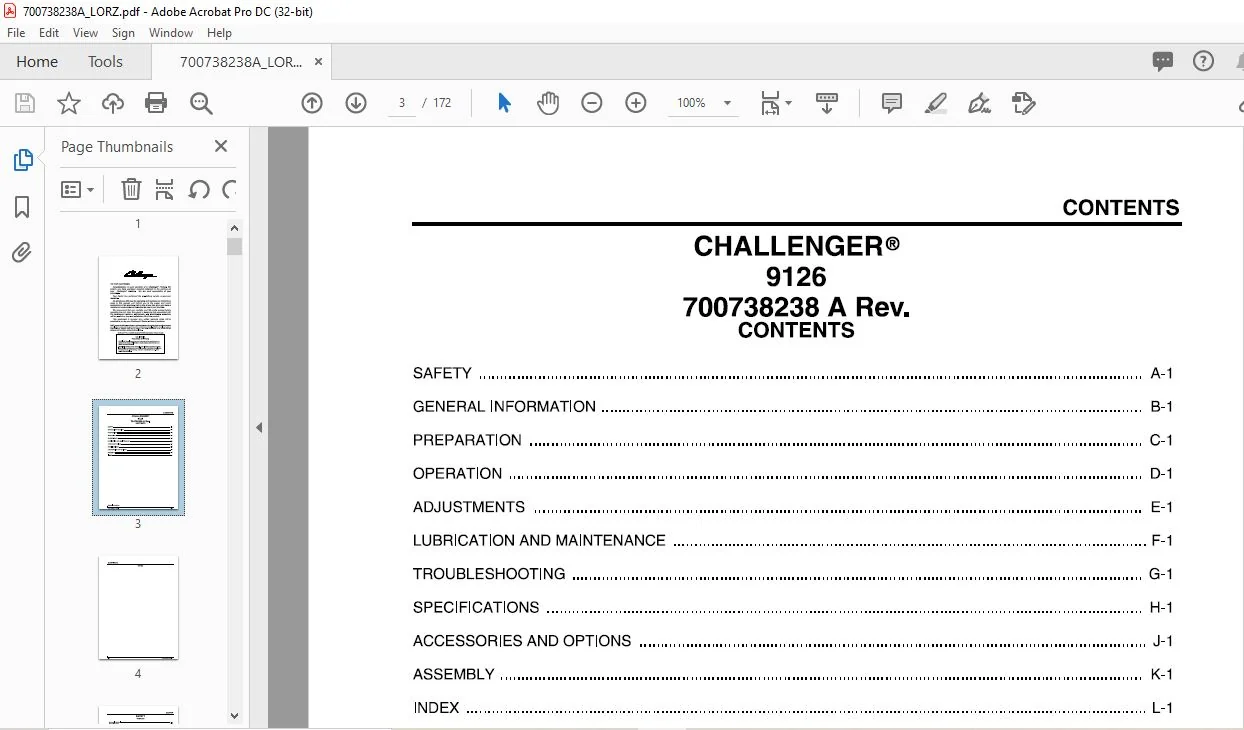
Task: Zoom in with the plus icon
Action: 636,103
